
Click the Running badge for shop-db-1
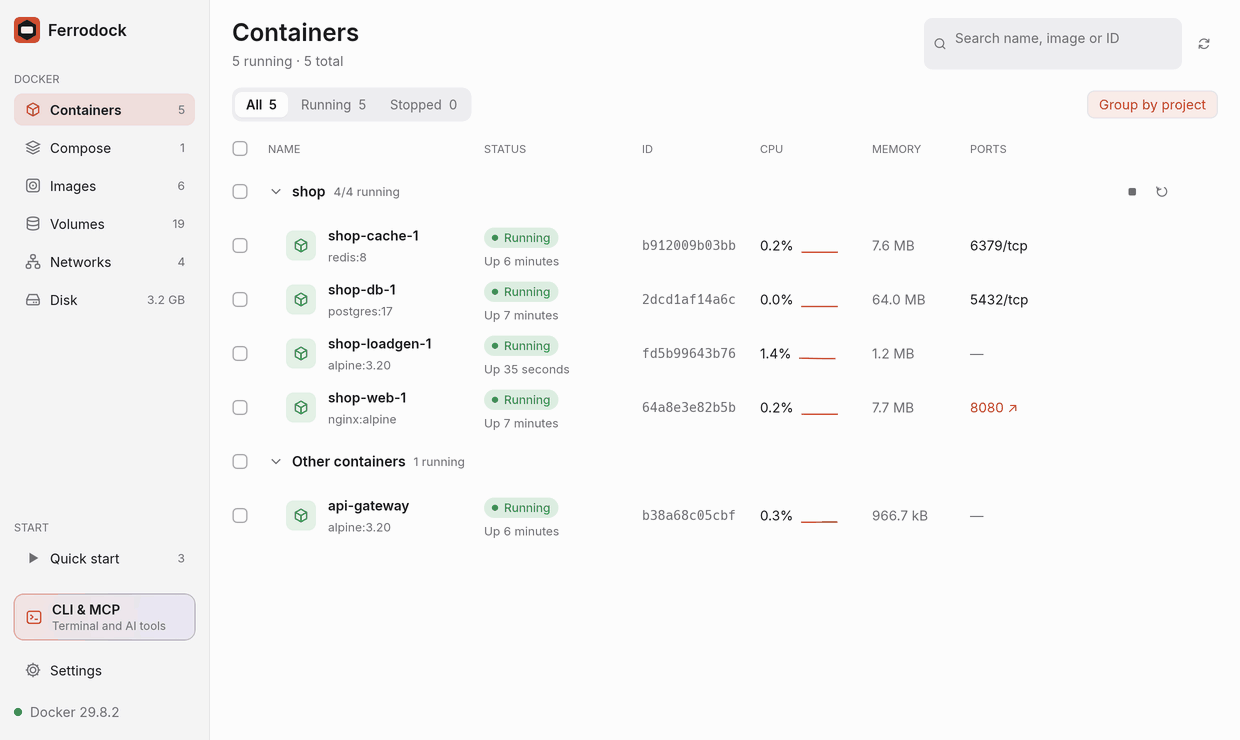(521, 292)
